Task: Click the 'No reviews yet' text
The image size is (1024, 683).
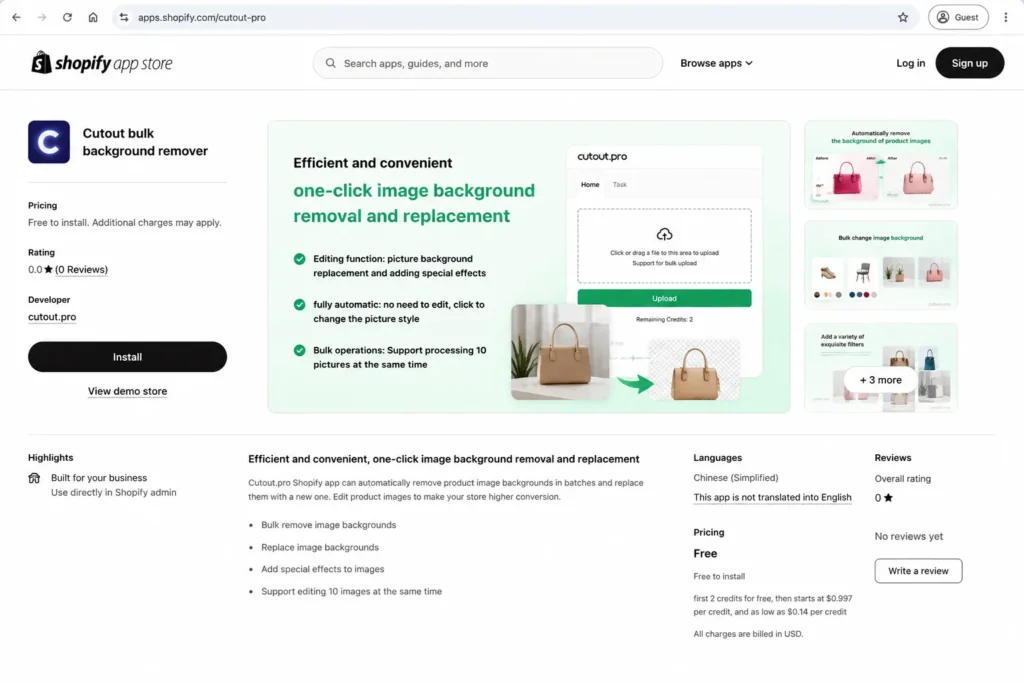Action: point(908,536)
